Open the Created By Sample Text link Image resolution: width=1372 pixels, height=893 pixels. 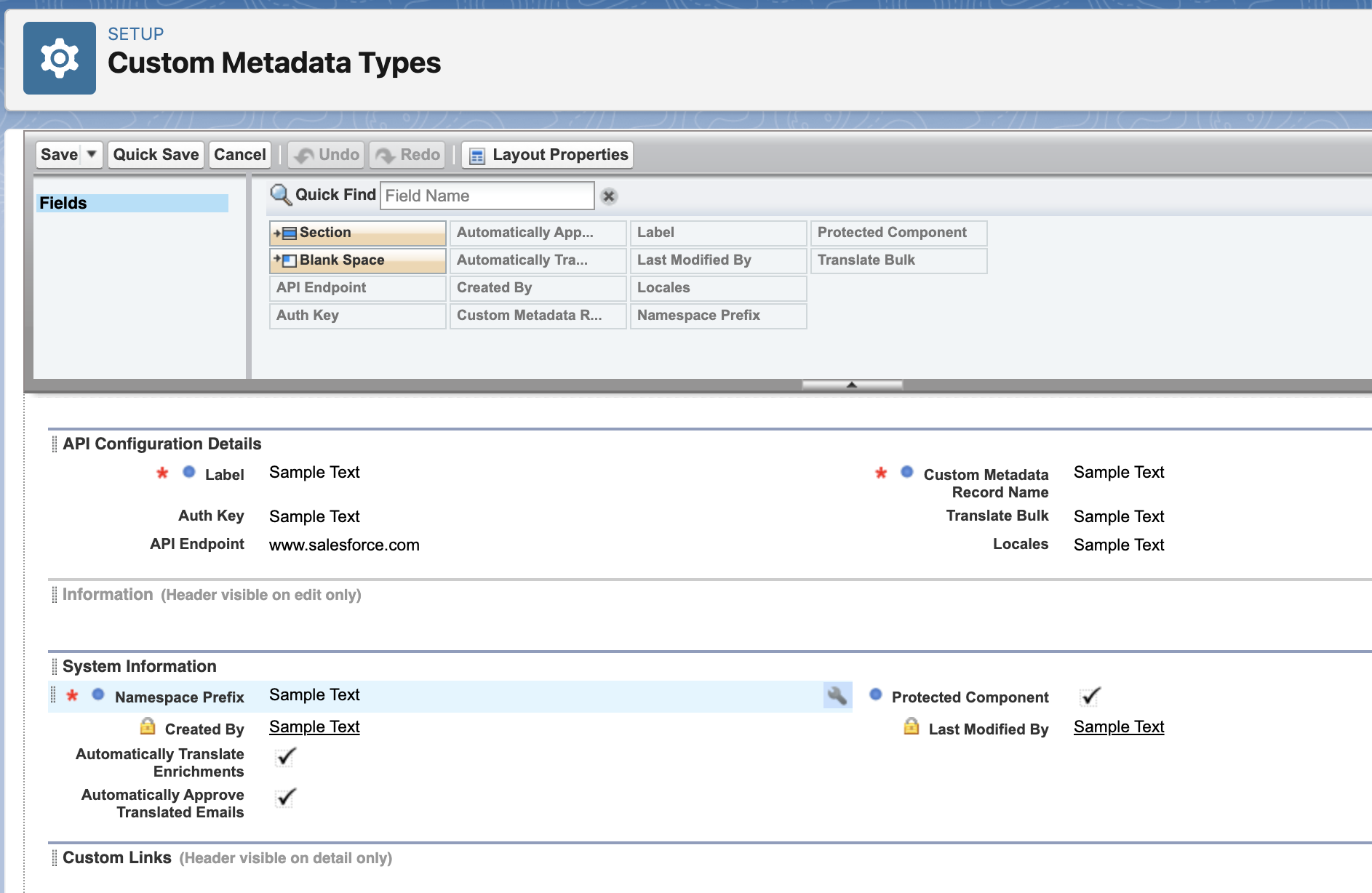(314, 726)
